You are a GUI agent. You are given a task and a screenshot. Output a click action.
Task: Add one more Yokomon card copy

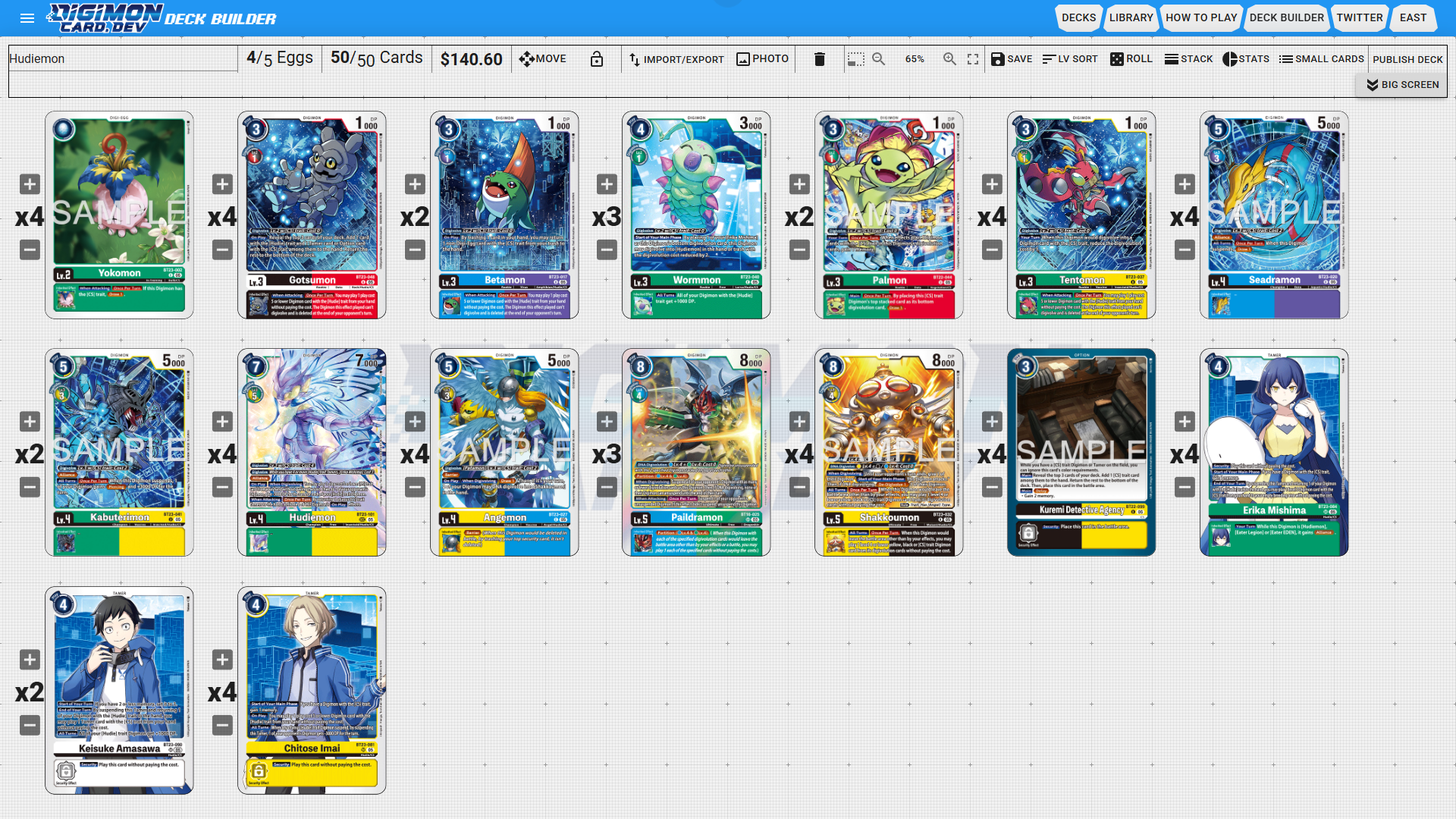[x=30, y=184]
